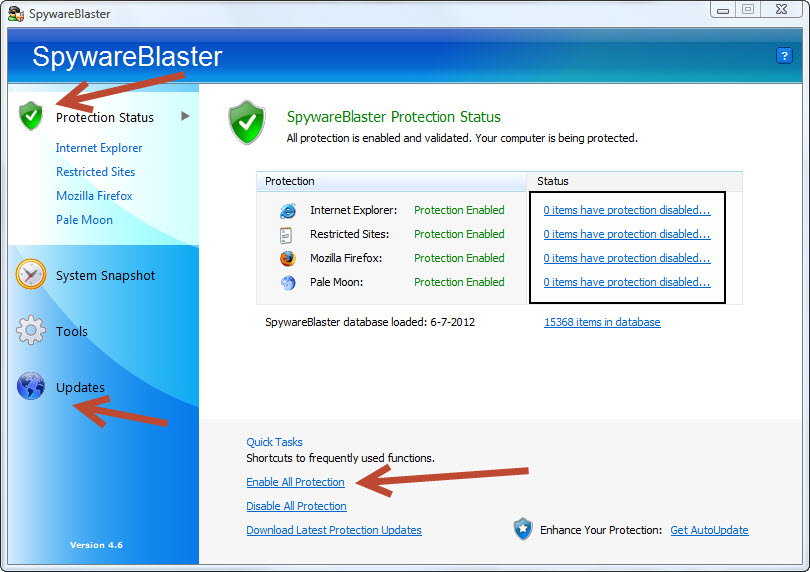Image resolution: width=810 pixels, height=572 pixels.
Task: Open the Updates globe icon
Action: tap(30, 386)
